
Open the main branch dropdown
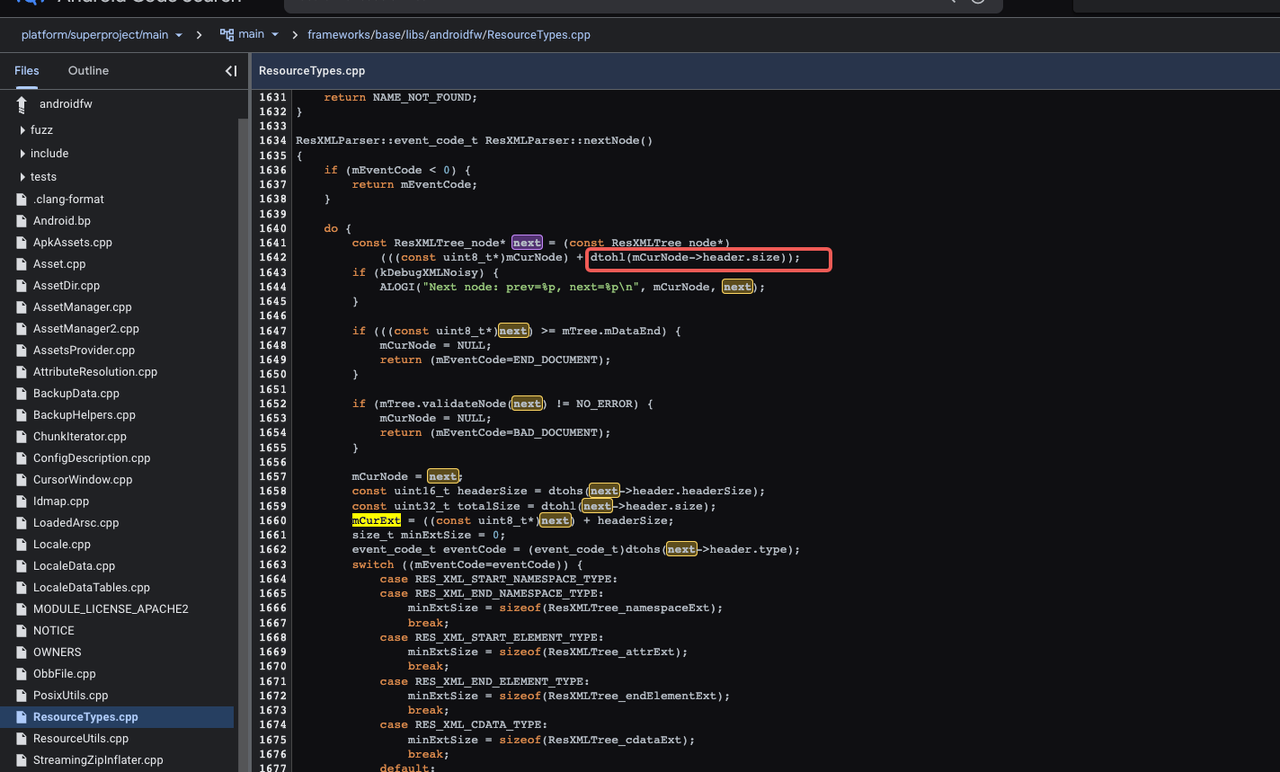click(x=250, y=35)
